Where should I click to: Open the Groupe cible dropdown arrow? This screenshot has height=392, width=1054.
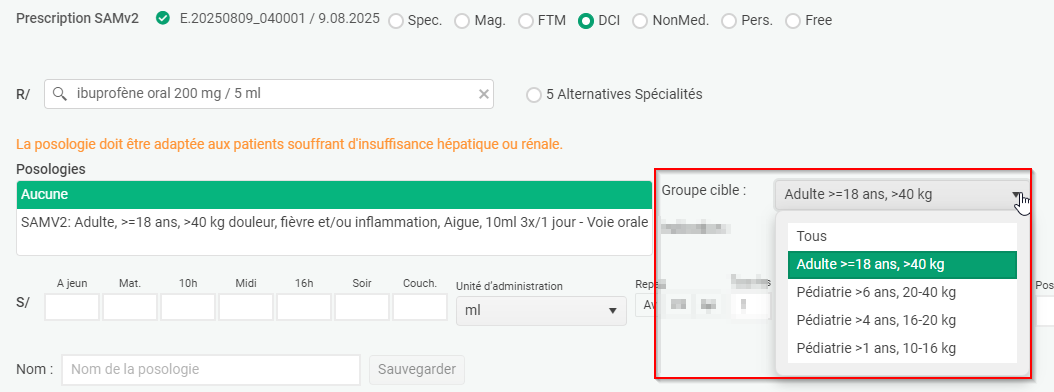click(1016, 195)
